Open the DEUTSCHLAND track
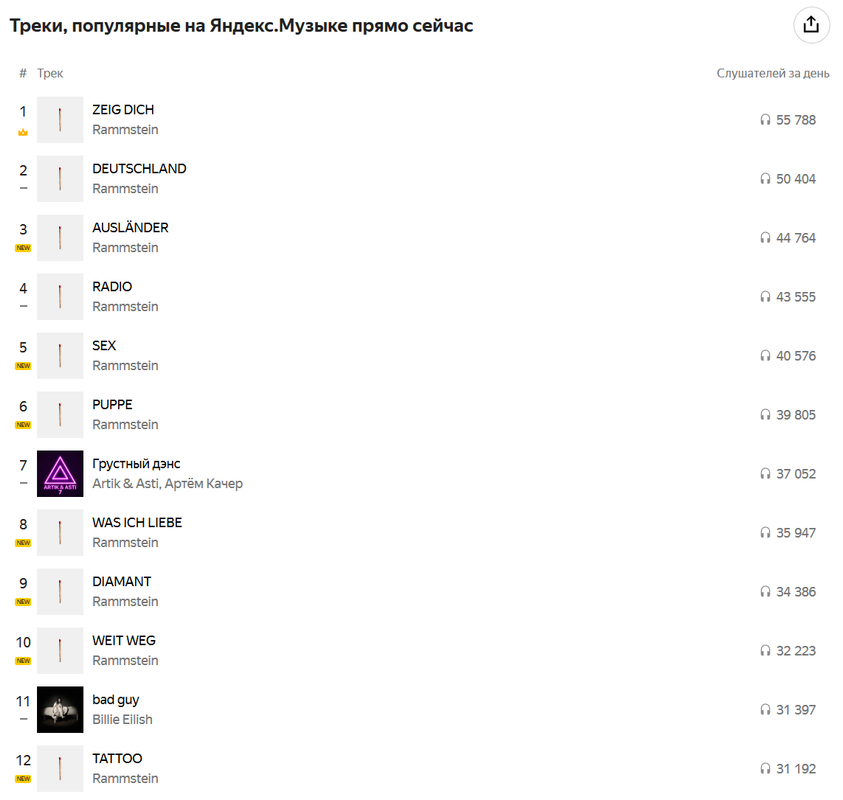The width and height of the screenshot is (843, 800). coord(139,169)
